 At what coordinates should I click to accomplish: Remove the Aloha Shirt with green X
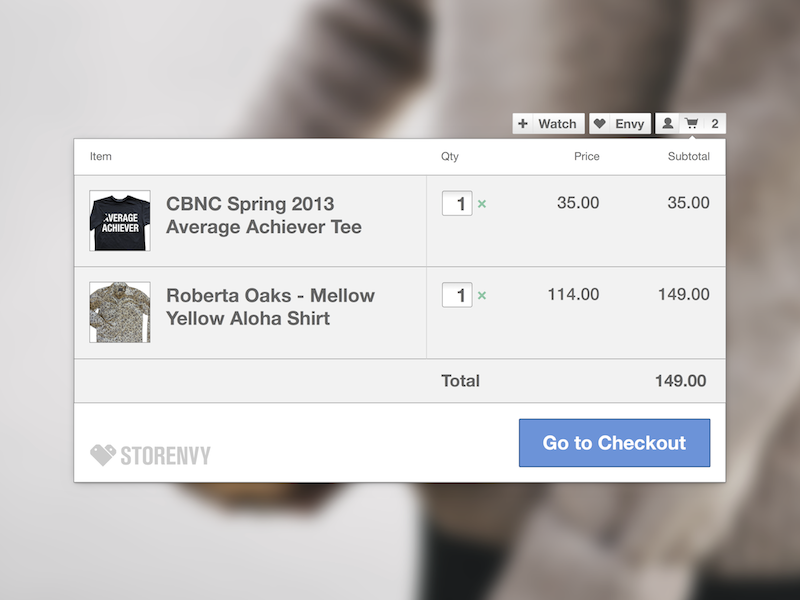(x=482, y=296)
